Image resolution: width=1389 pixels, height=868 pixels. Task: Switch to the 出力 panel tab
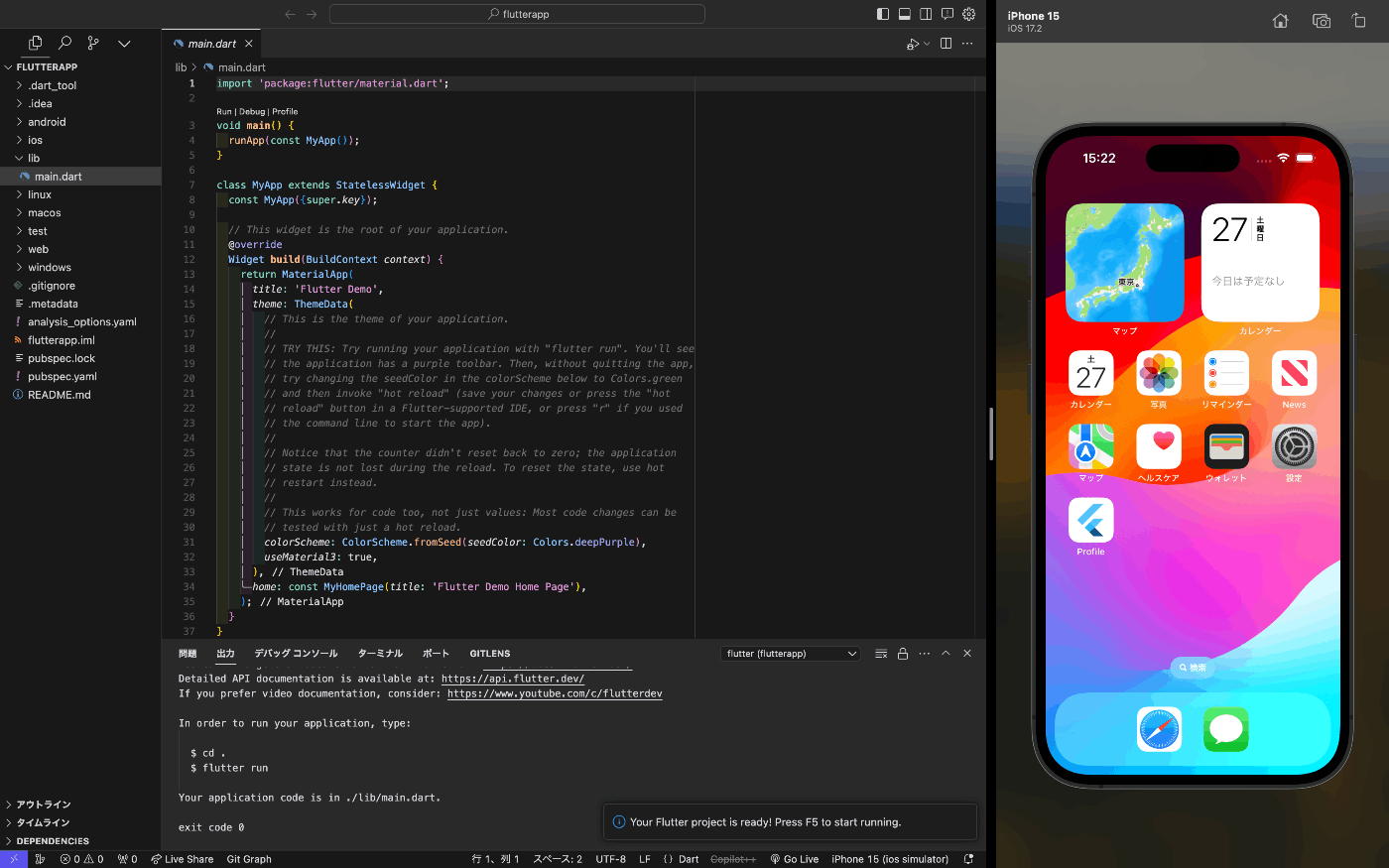225,654
